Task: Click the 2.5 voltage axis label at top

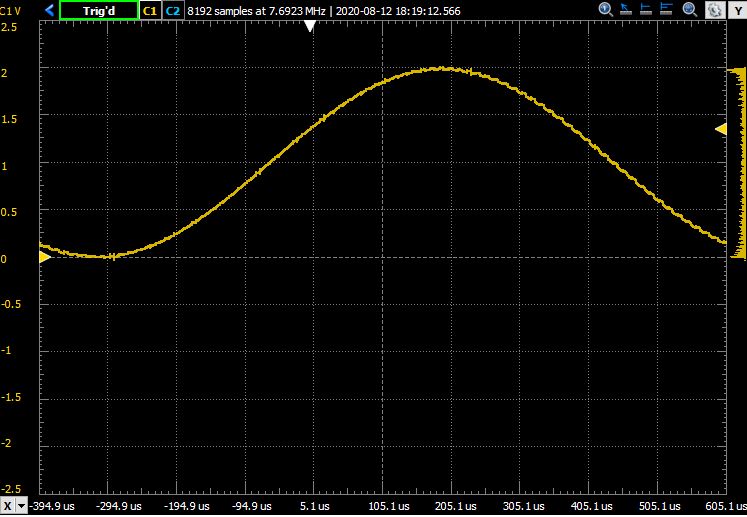Action: 9,27
